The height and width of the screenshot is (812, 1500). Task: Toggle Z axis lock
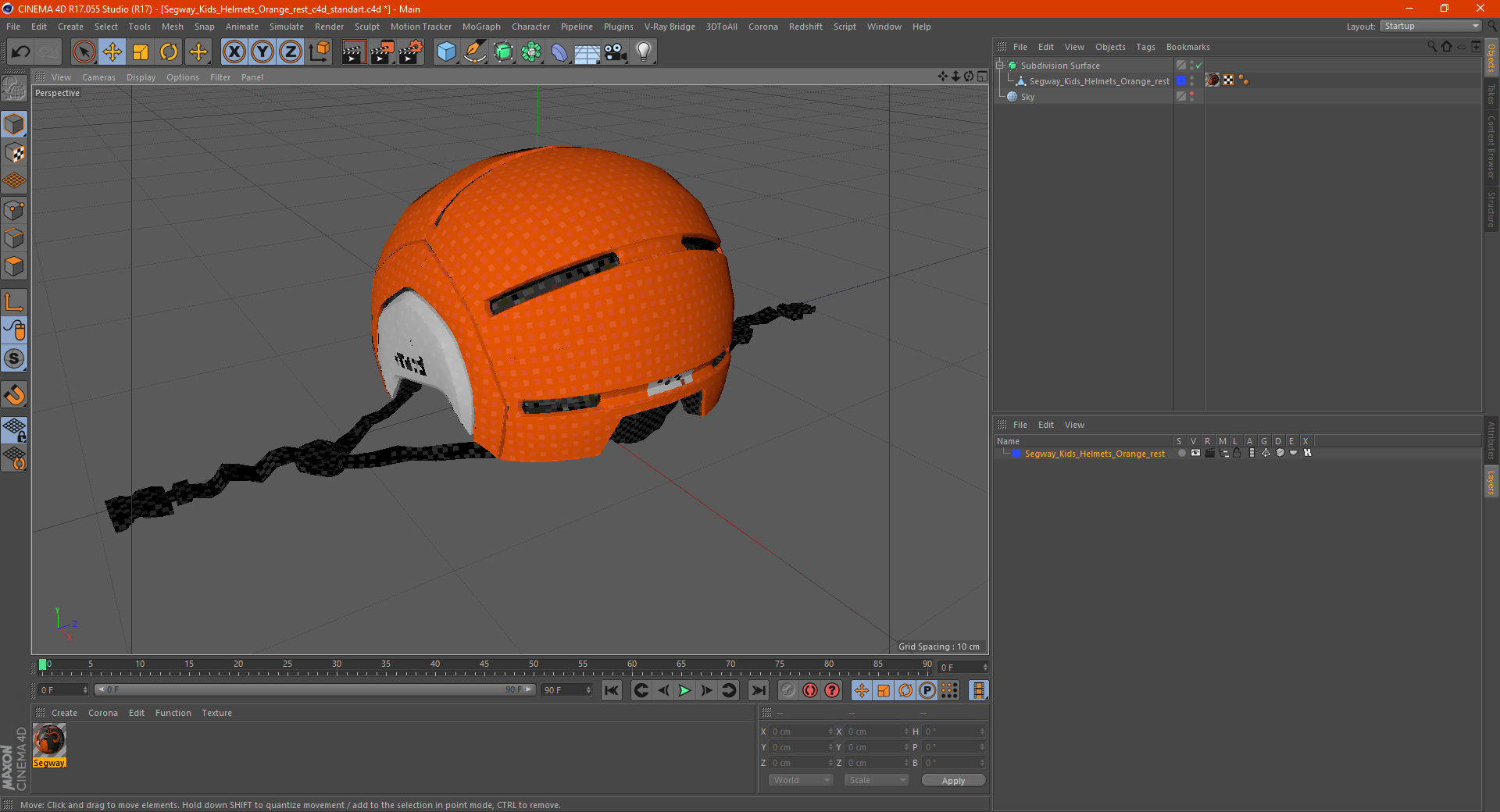pos(291,52)
